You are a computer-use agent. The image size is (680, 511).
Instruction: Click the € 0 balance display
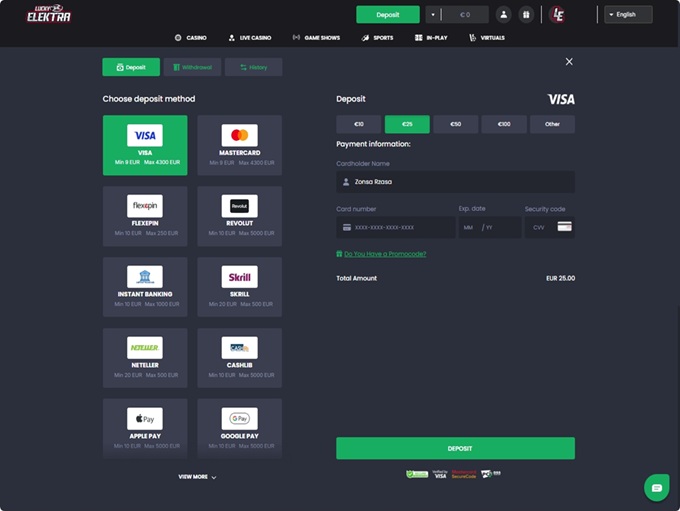click(465, 15)
